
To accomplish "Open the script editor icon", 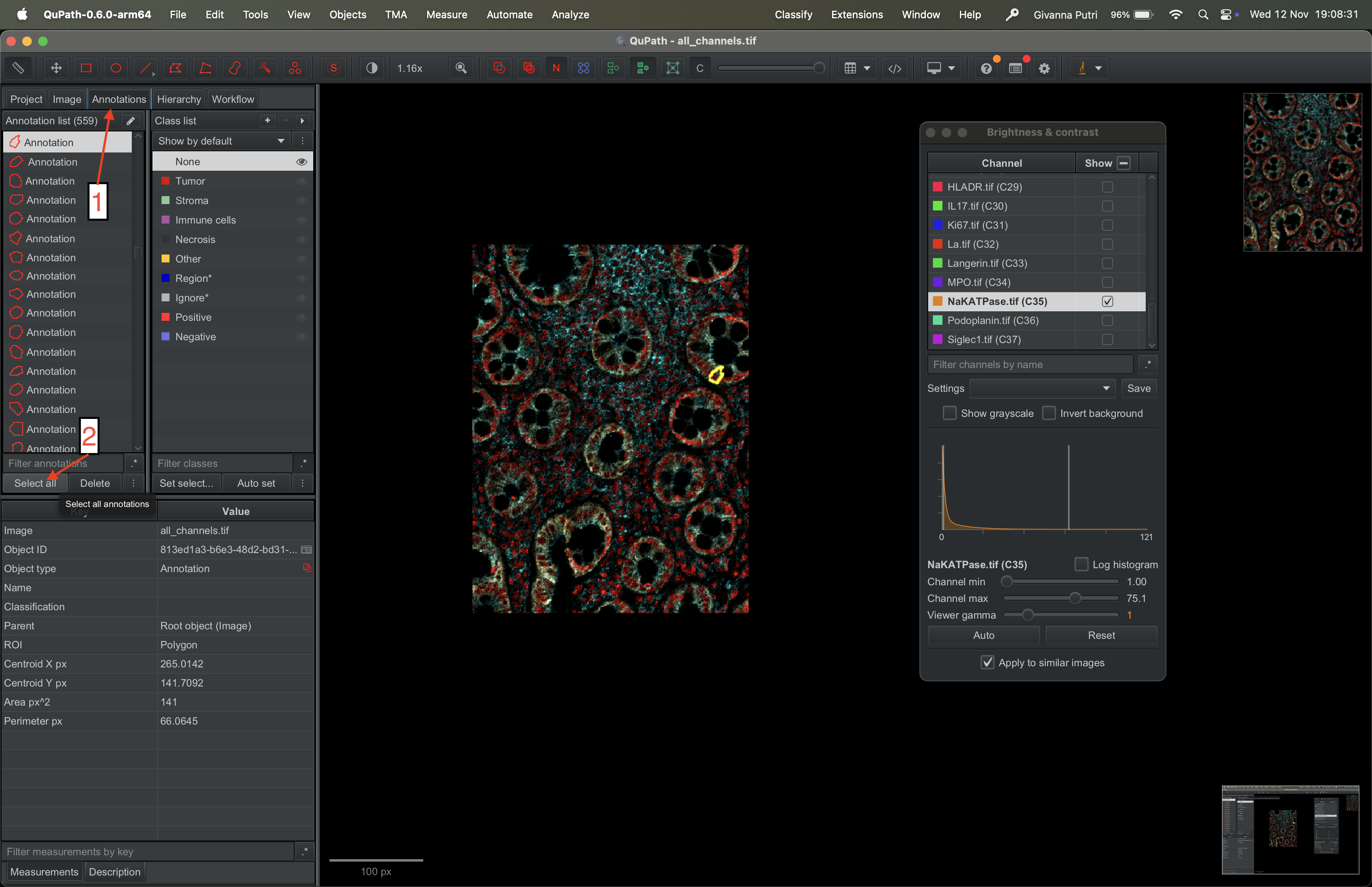I will [894, 68].
